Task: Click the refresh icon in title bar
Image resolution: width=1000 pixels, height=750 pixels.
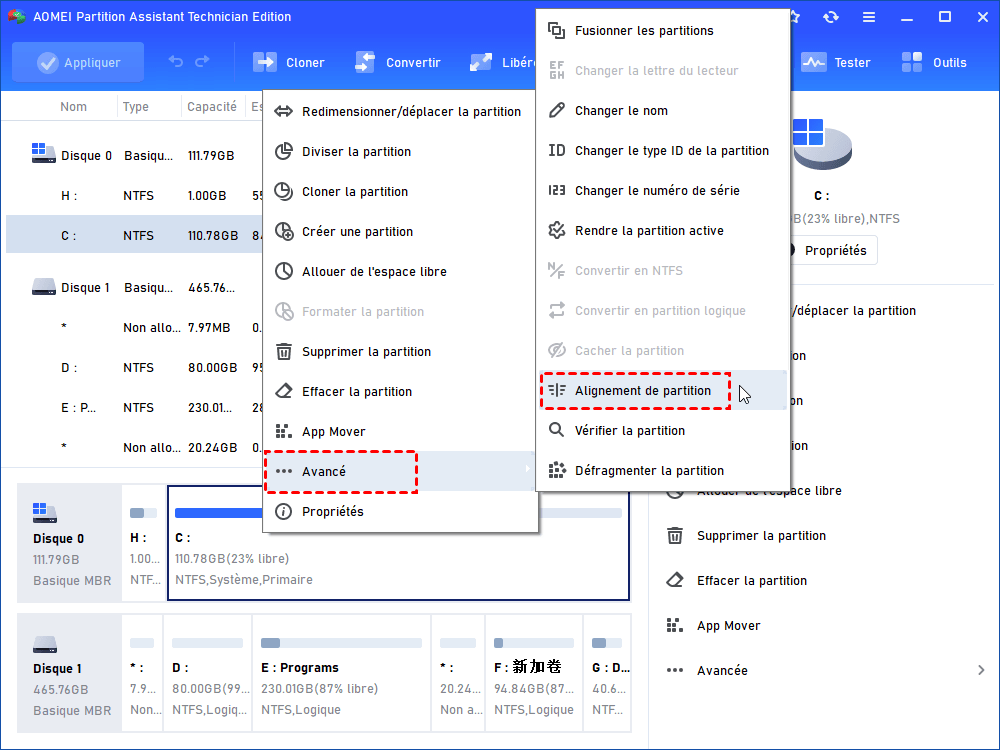Action: point(830,17)
